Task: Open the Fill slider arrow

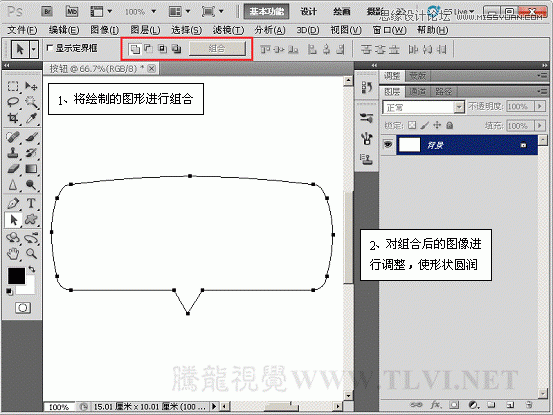Action: coord(540,126)
